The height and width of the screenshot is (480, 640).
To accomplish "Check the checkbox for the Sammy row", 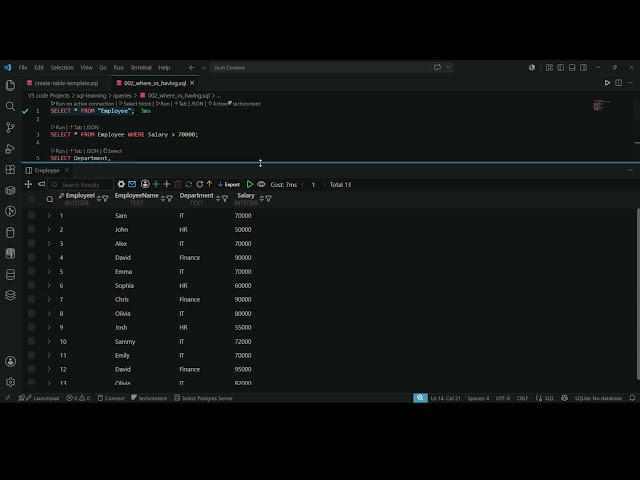I will click(x=31, y=341).
